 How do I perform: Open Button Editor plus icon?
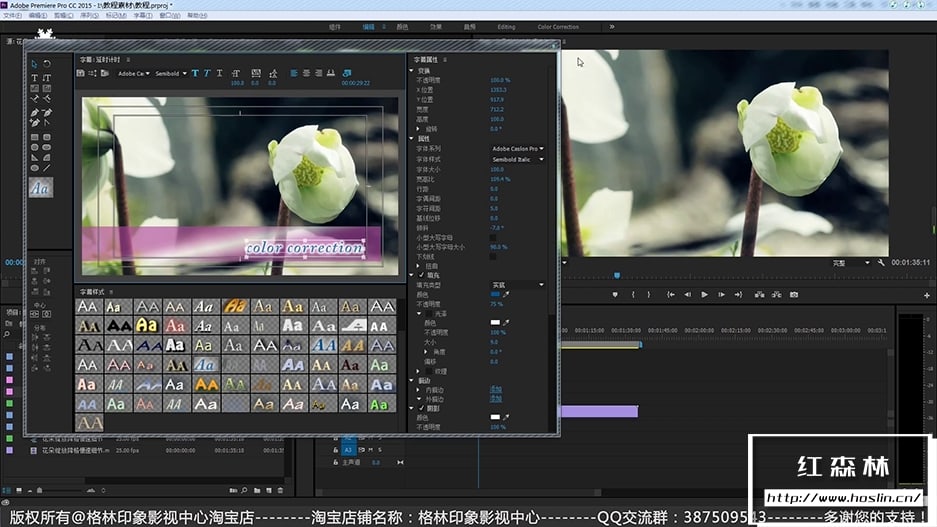pos(927,295)
